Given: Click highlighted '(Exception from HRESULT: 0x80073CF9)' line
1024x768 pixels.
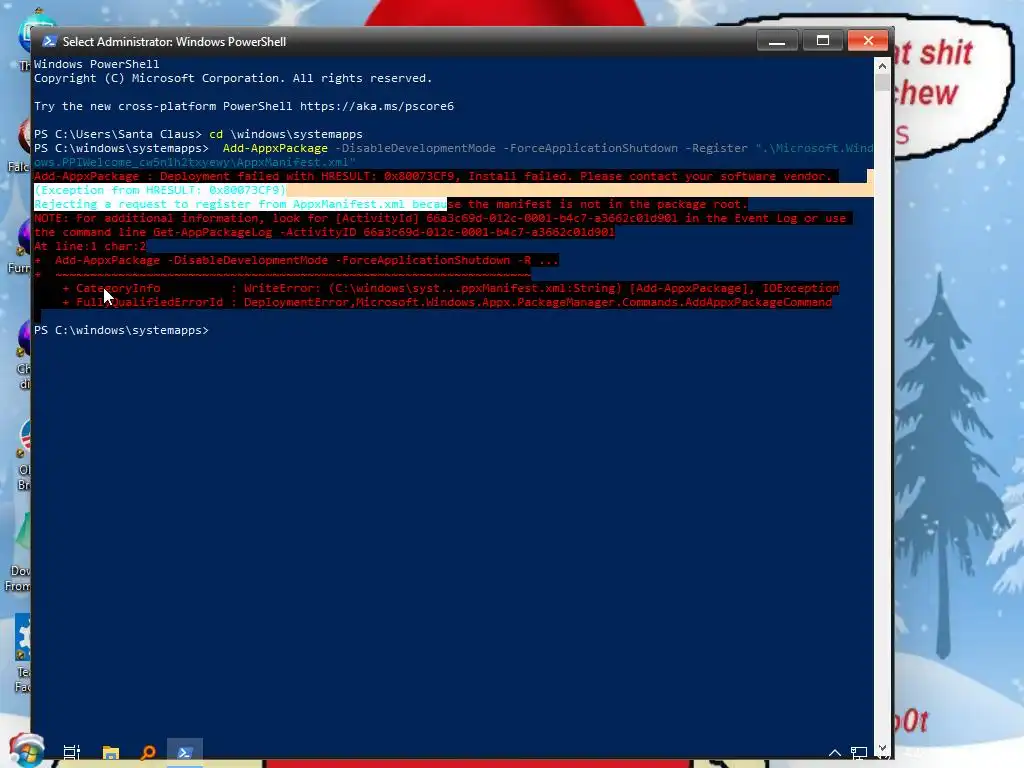Looking at the screenshot, I should [160, 190].
